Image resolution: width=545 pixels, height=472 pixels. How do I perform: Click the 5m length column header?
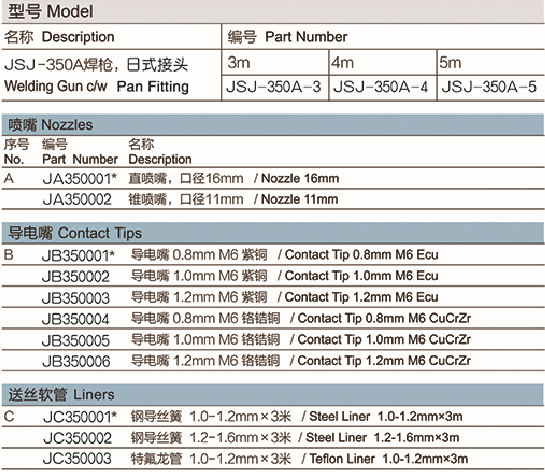tap(491, 63)
